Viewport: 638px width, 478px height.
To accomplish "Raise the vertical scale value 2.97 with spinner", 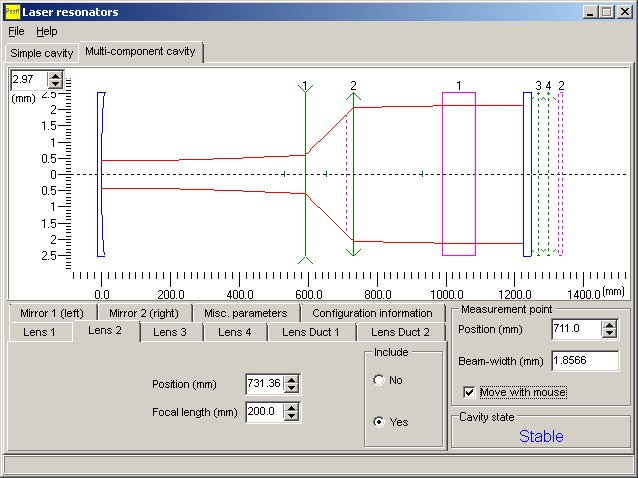I will [x=55, y=74].
